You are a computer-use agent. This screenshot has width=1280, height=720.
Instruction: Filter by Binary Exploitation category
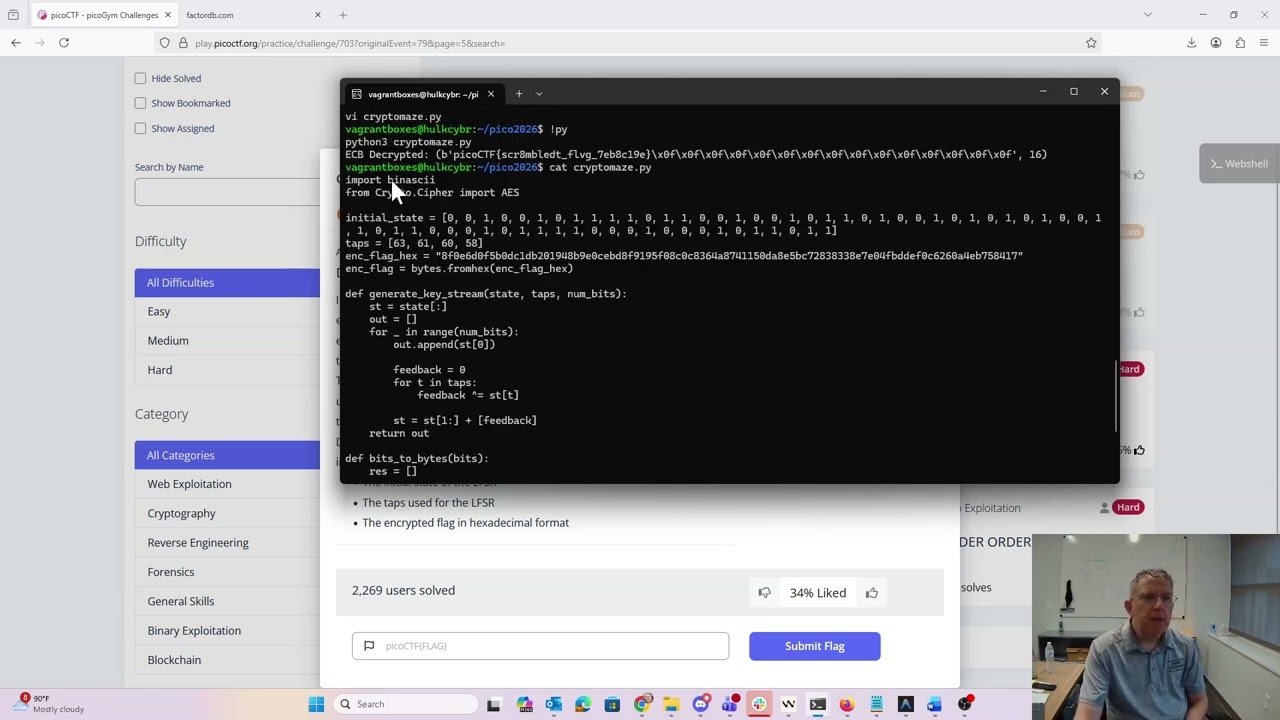(x=227, y=631)
